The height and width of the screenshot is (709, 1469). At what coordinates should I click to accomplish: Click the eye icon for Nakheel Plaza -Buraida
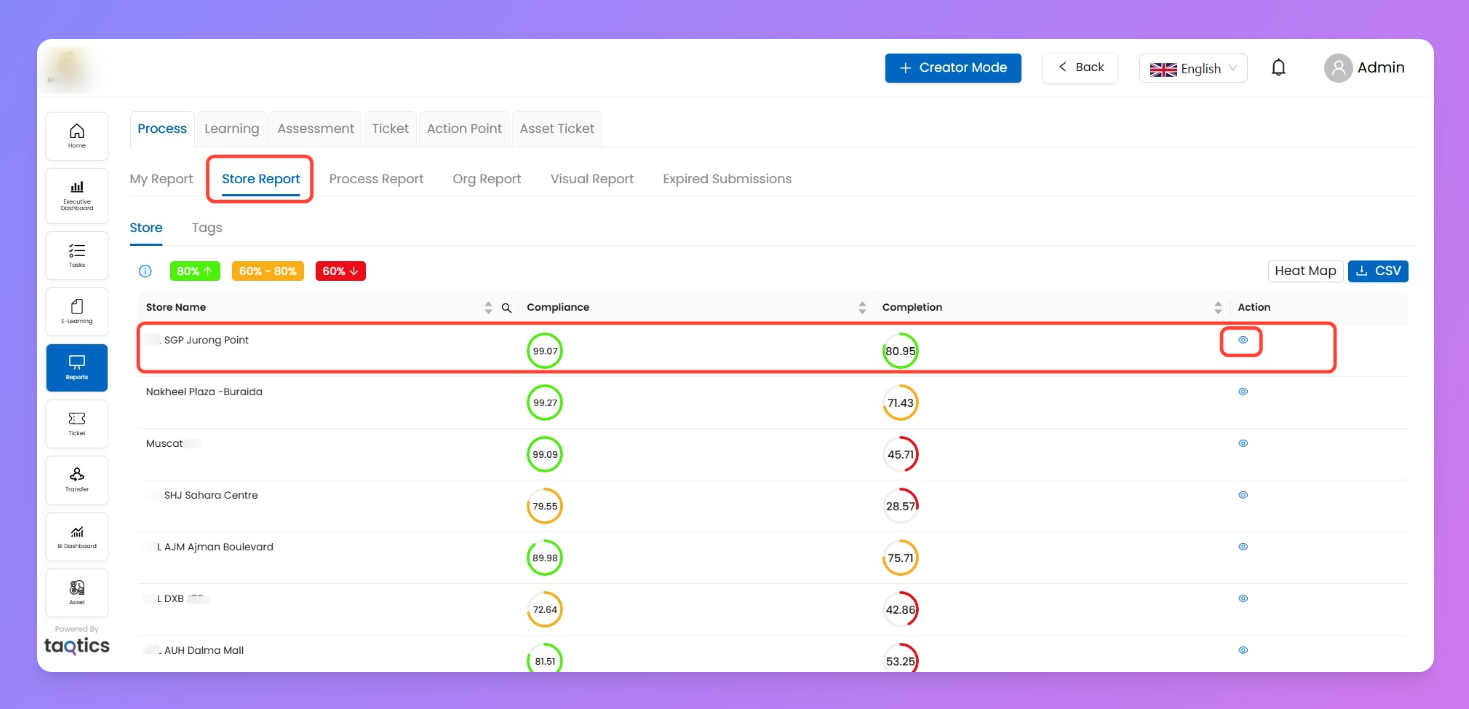click(1243, 392)
